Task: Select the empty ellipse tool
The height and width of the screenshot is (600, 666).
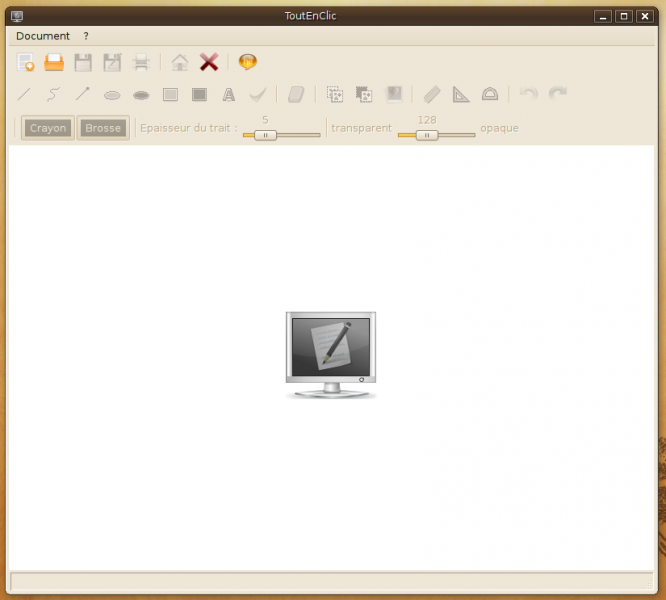Action: click(112, 95)
